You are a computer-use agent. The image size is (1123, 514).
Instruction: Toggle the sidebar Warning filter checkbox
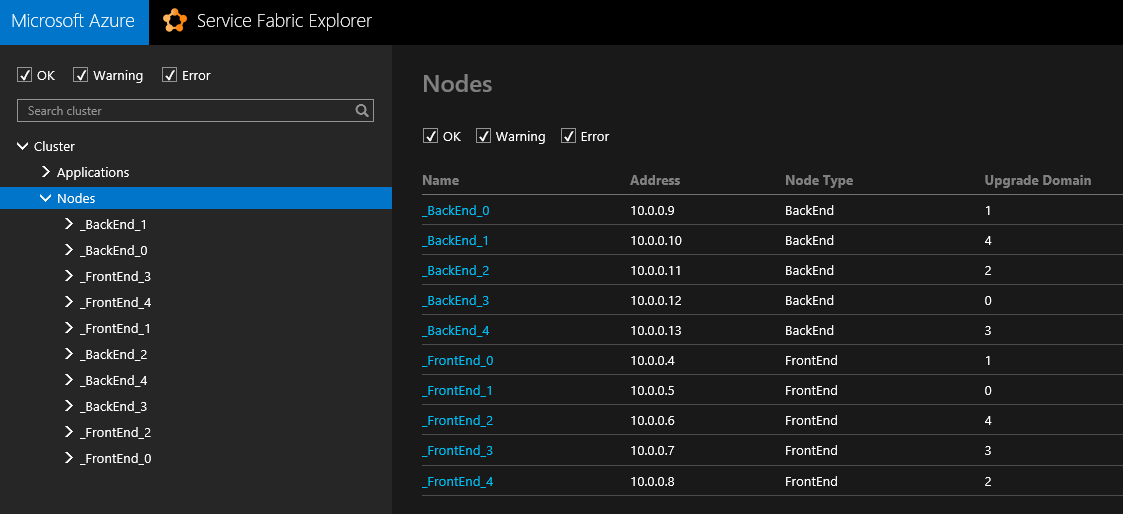(81, 75)
